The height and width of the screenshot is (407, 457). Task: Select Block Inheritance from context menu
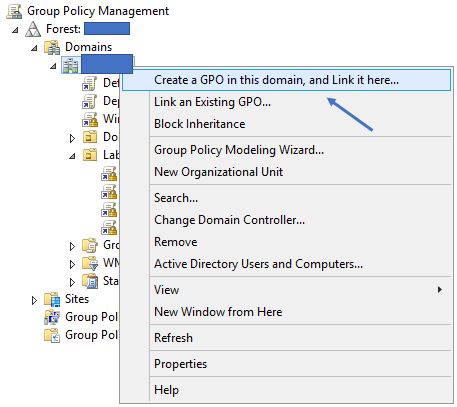point(286,124)
